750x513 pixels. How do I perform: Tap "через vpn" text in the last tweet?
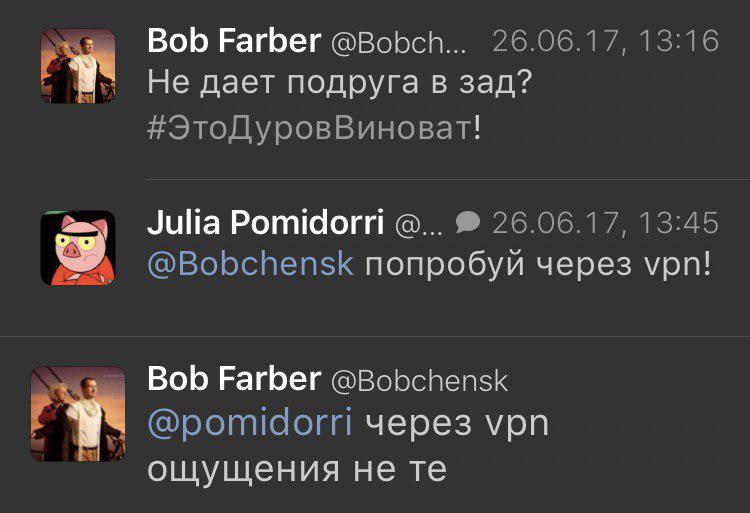pyautogui.click(x=457, y=423)
